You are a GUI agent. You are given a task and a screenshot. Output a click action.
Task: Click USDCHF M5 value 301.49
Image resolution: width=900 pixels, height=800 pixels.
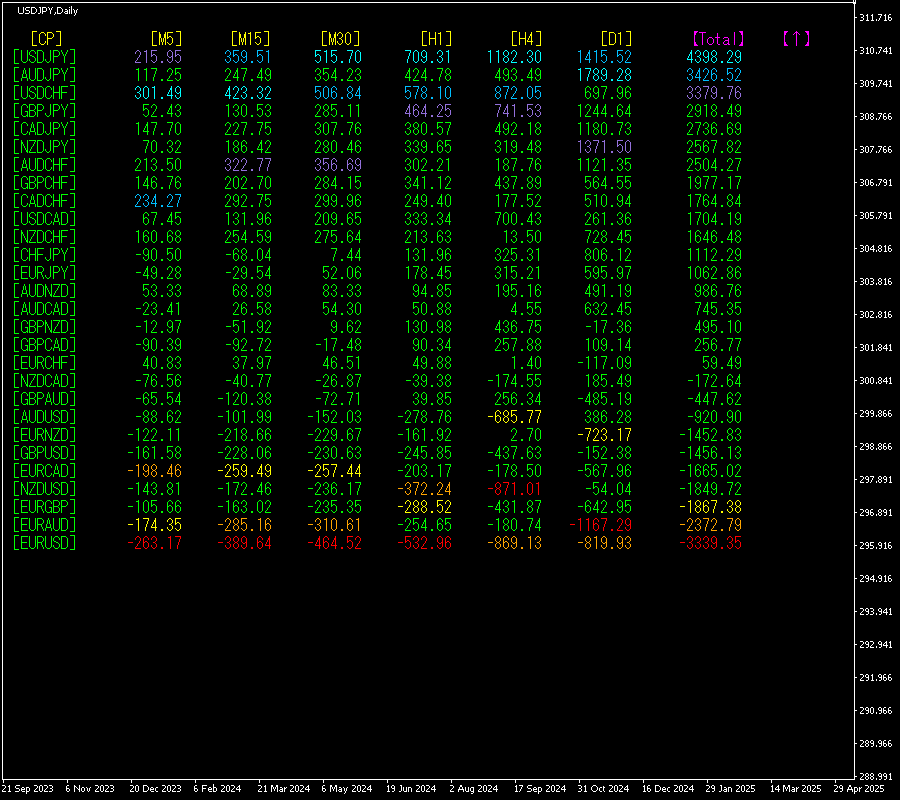158,93
